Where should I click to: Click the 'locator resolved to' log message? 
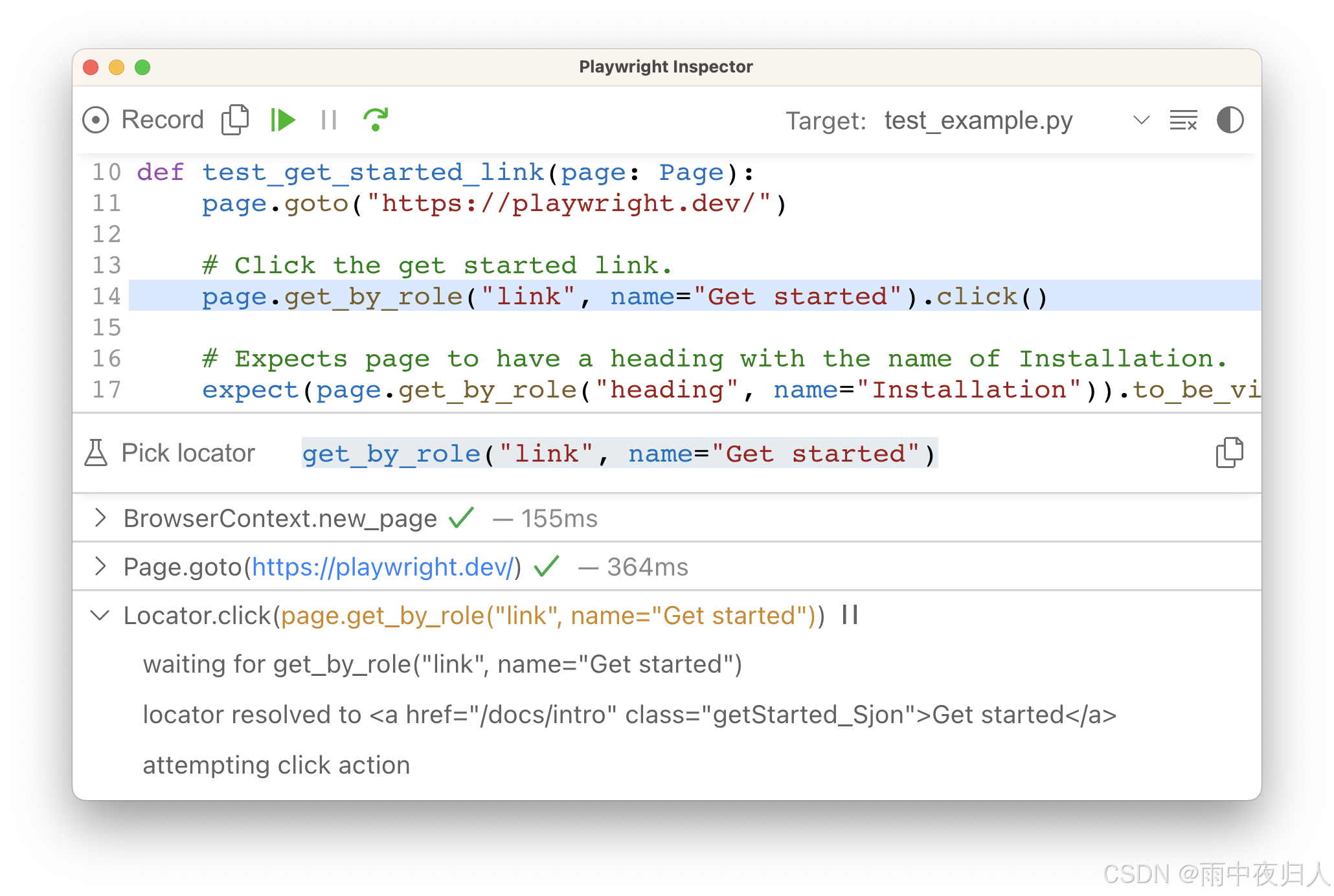[629, 715]
